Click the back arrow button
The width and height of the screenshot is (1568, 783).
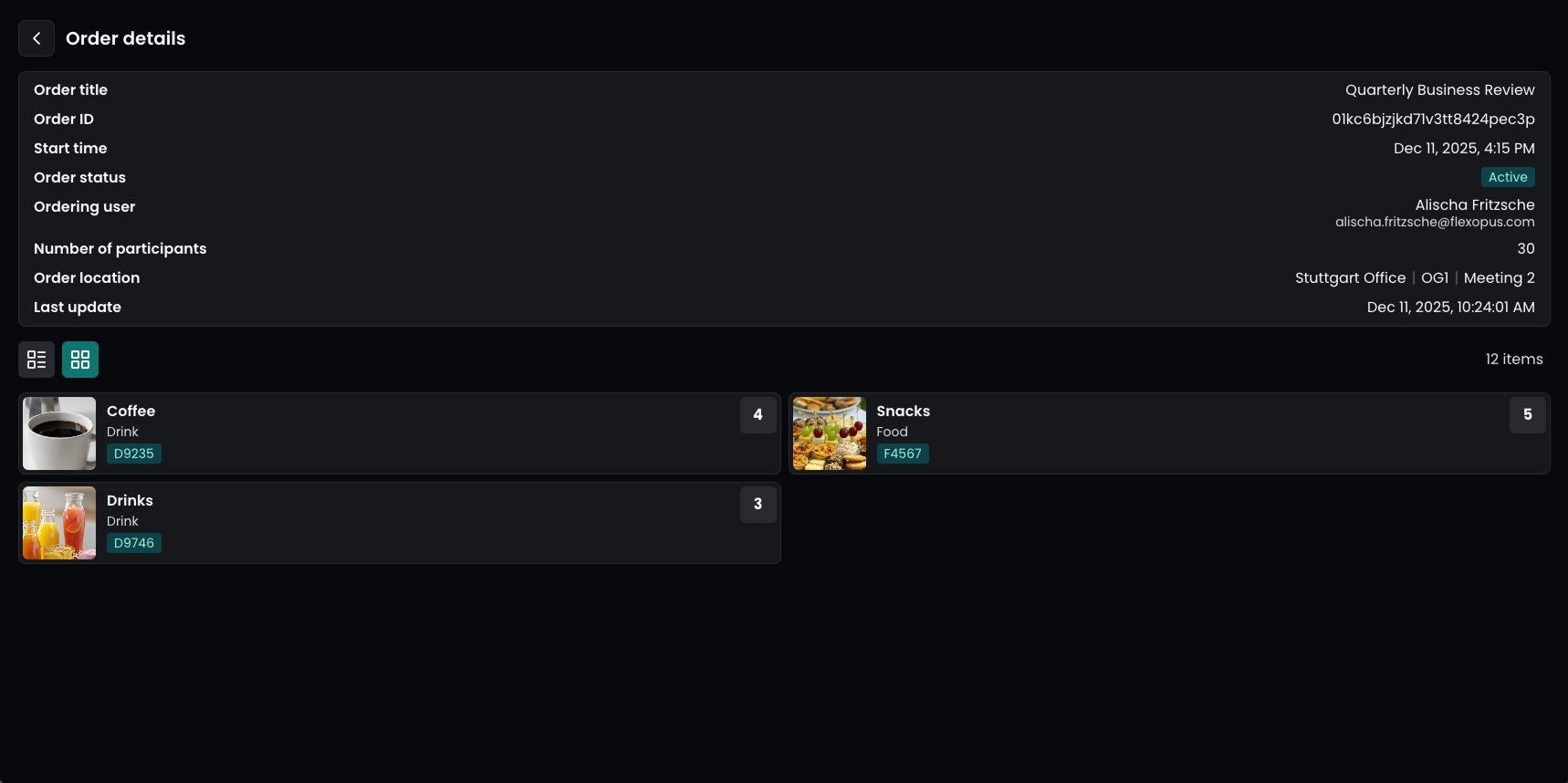point(37,38)
